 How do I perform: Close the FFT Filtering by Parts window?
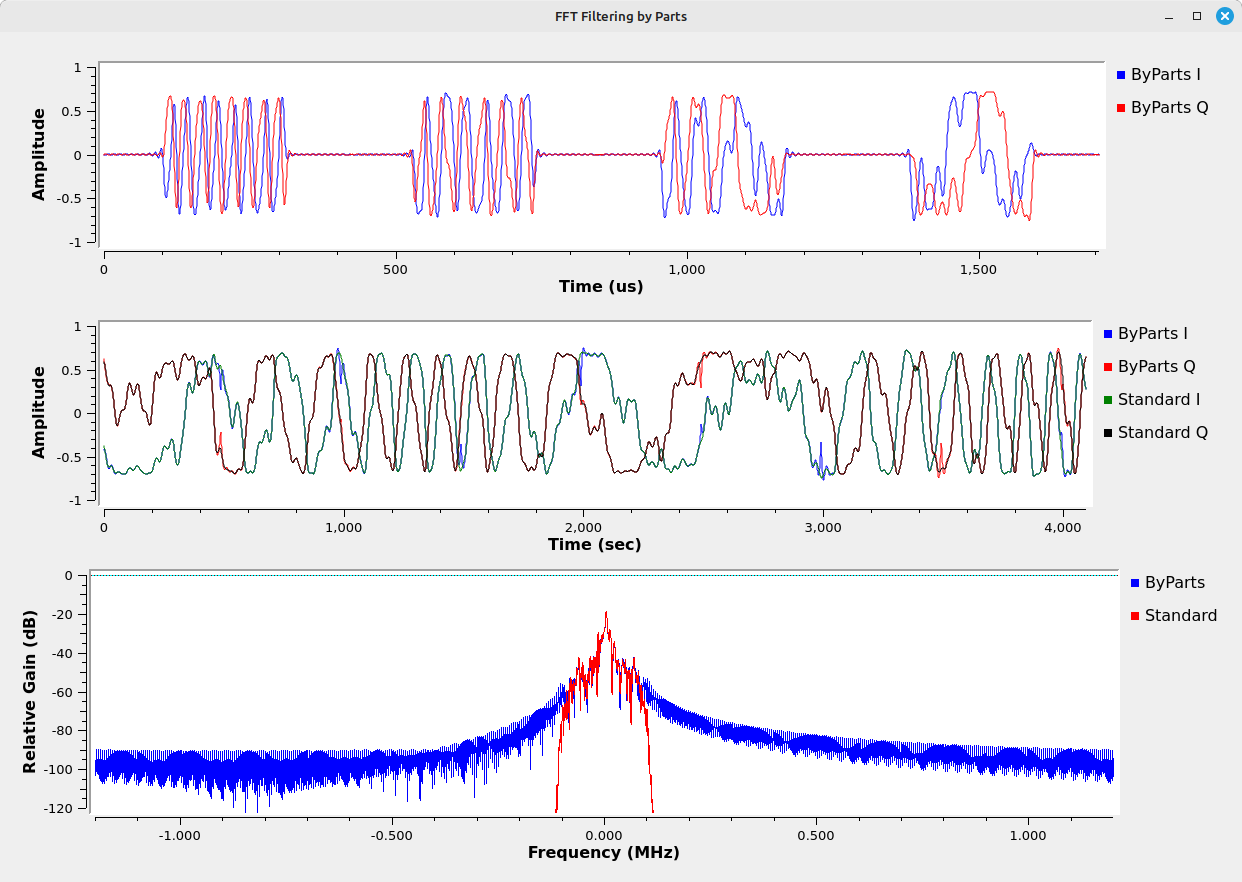[x=1224, y=16]
